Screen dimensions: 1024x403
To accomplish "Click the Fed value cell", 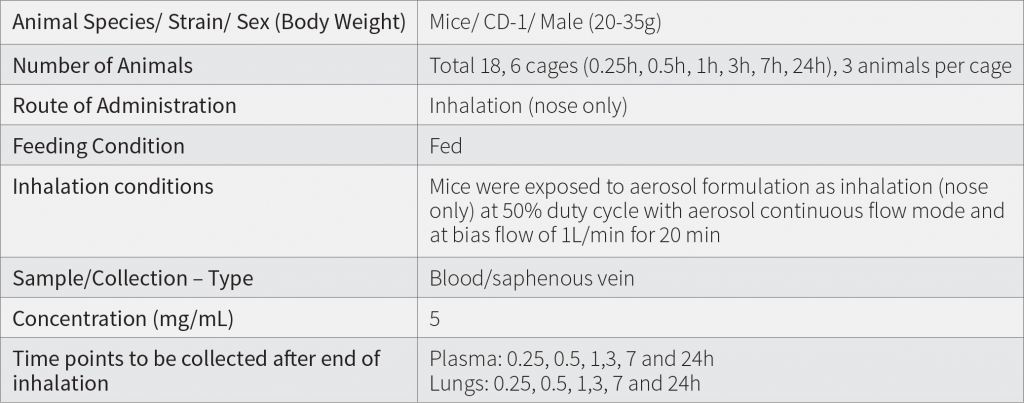I will pos(720,145).
